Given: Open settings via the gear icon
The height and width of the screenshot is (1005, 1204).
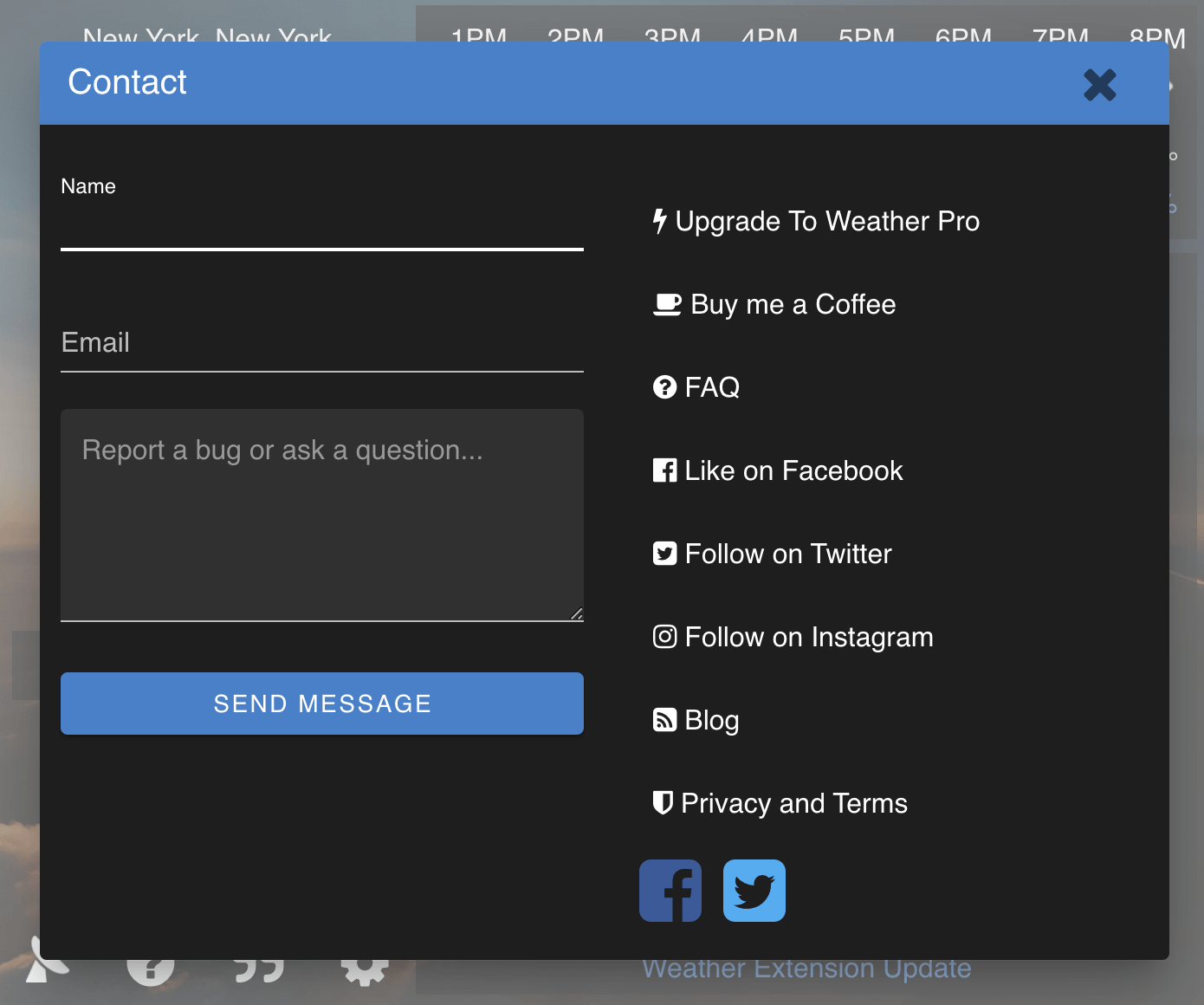Looking at the screenshot, I should [365, 969].
